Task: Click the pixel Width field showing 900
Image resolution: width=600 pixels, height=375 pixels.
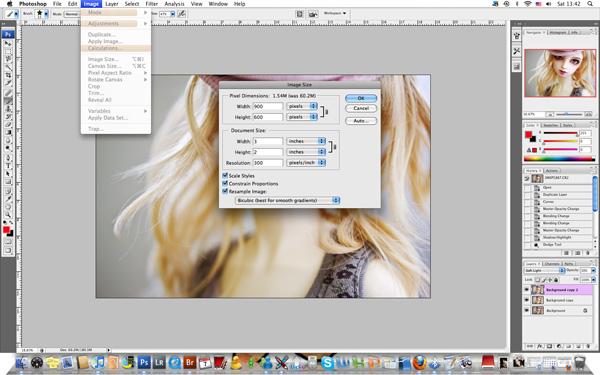Action: coord(268,106)
